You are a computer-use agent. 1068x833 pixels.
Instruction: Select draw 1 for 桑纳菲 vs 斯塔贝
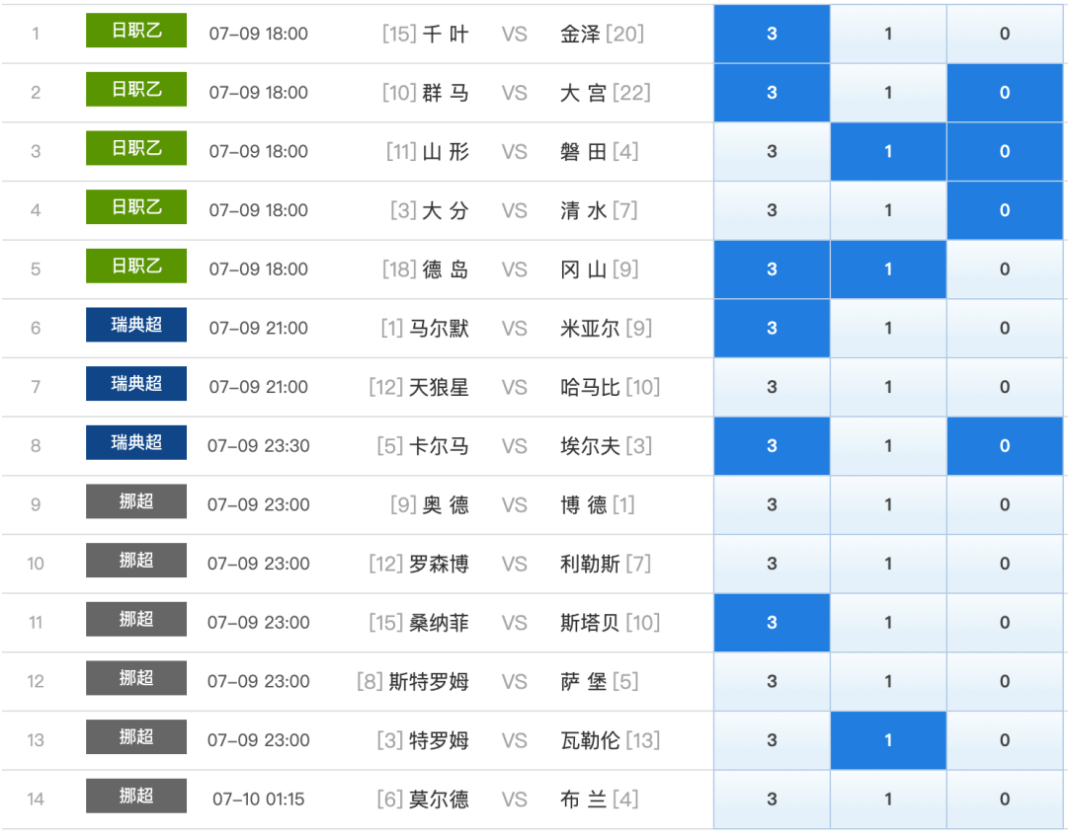888,623
